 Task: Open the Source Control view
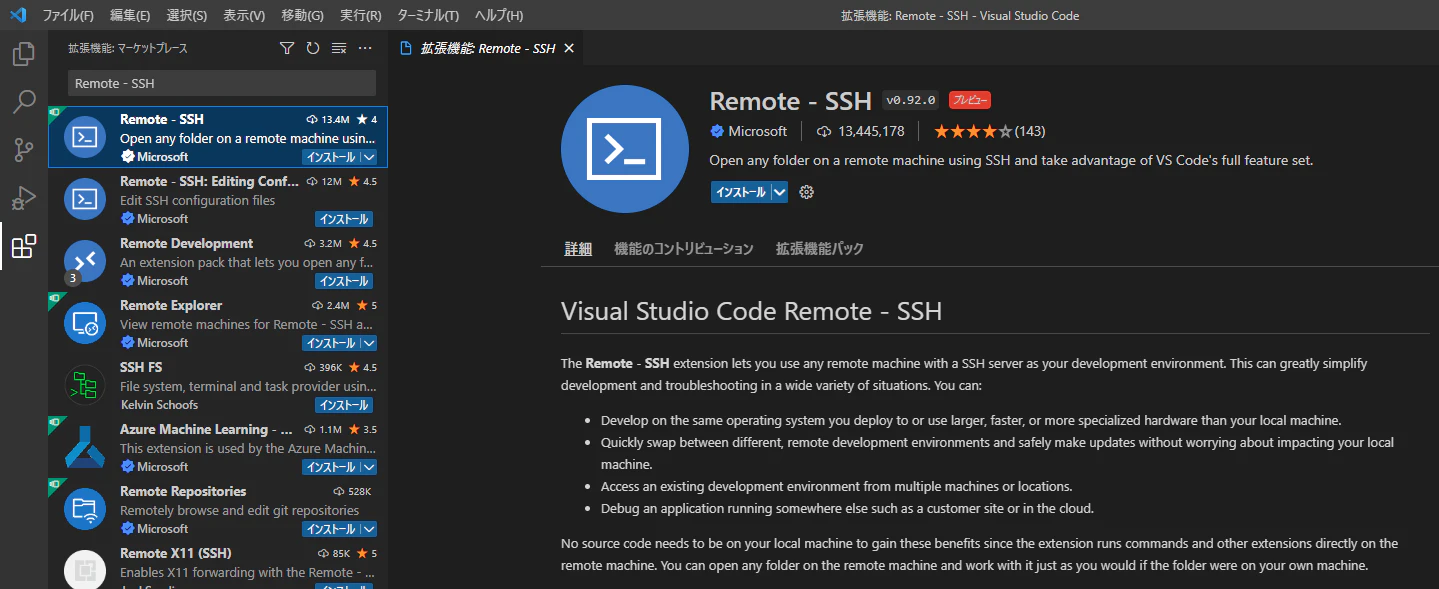24,150
